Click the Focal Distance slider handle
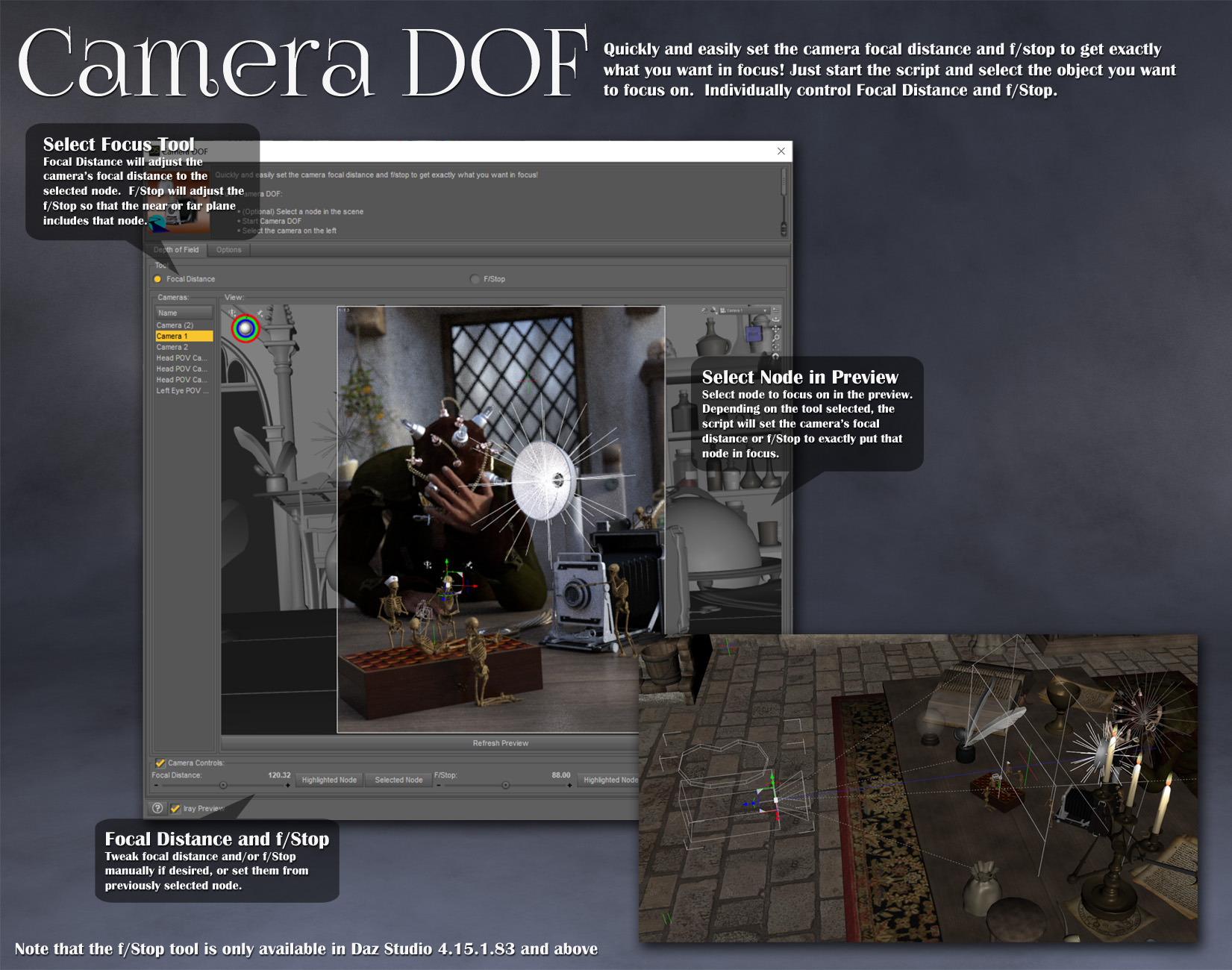Screen dimensions: 1232x970 [222, 786]
